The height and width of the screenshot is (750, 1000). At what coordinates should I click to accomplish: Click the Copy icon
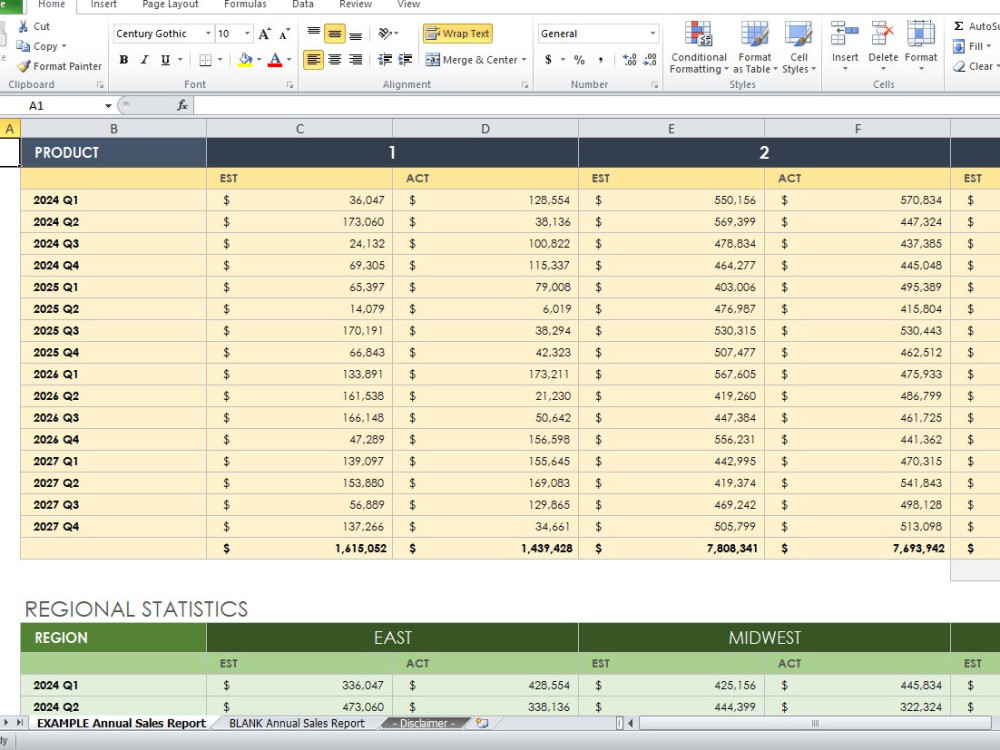click(23, 46)
